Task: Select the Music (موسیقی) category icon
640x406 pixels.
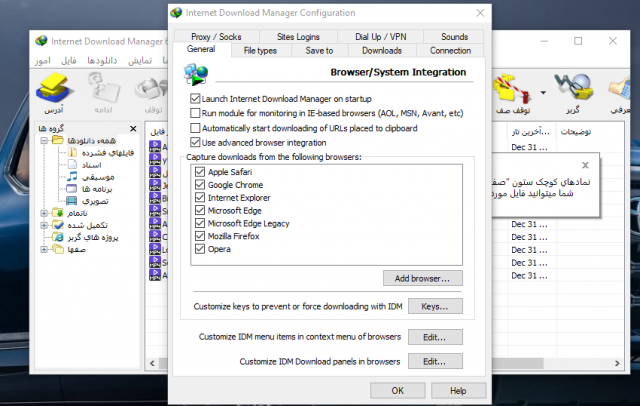Action: pos(72,177)
